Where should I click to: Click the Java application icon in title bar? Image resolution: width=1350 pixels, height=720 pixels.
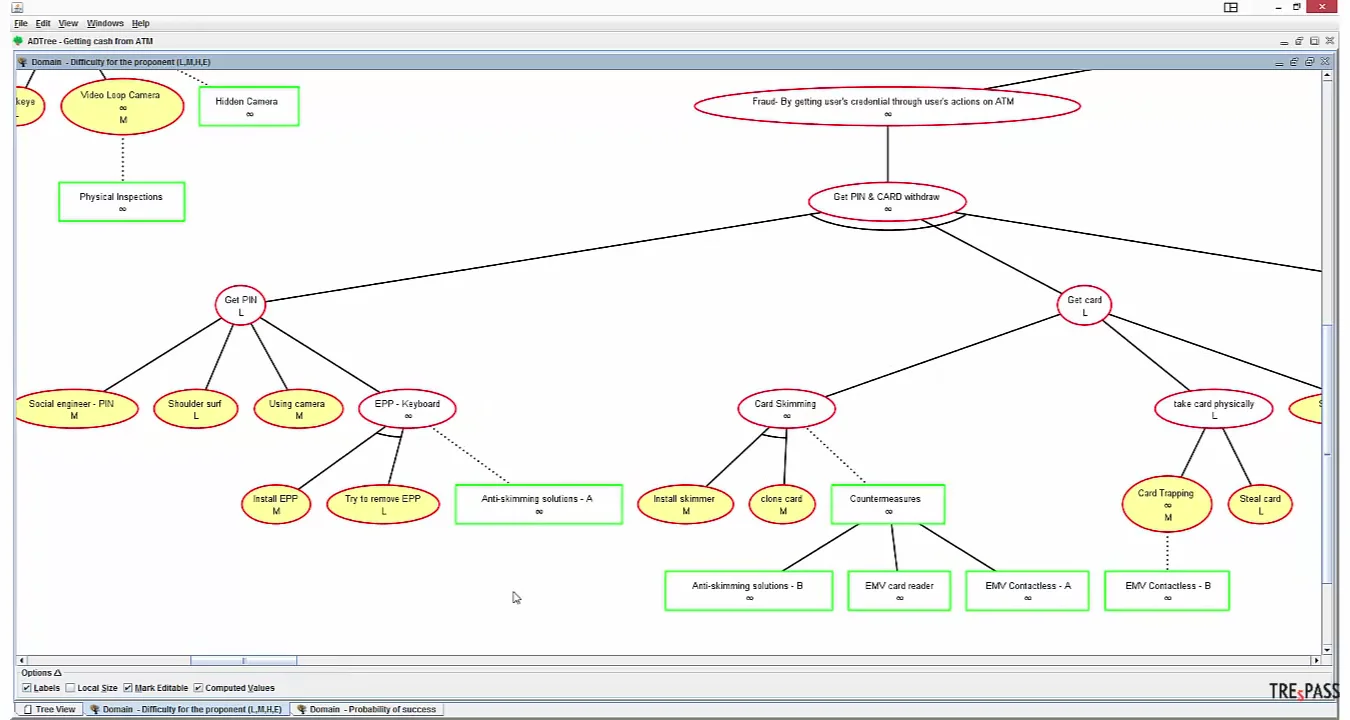(17, 7)
